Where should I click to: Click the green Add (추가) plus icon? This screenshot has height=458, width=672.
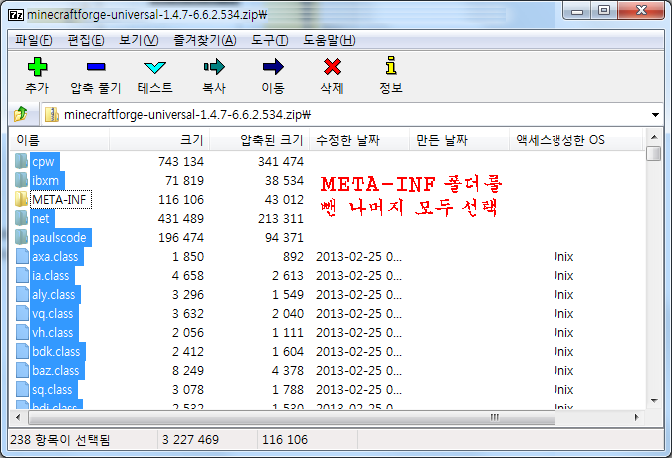(x=37, y=67)
